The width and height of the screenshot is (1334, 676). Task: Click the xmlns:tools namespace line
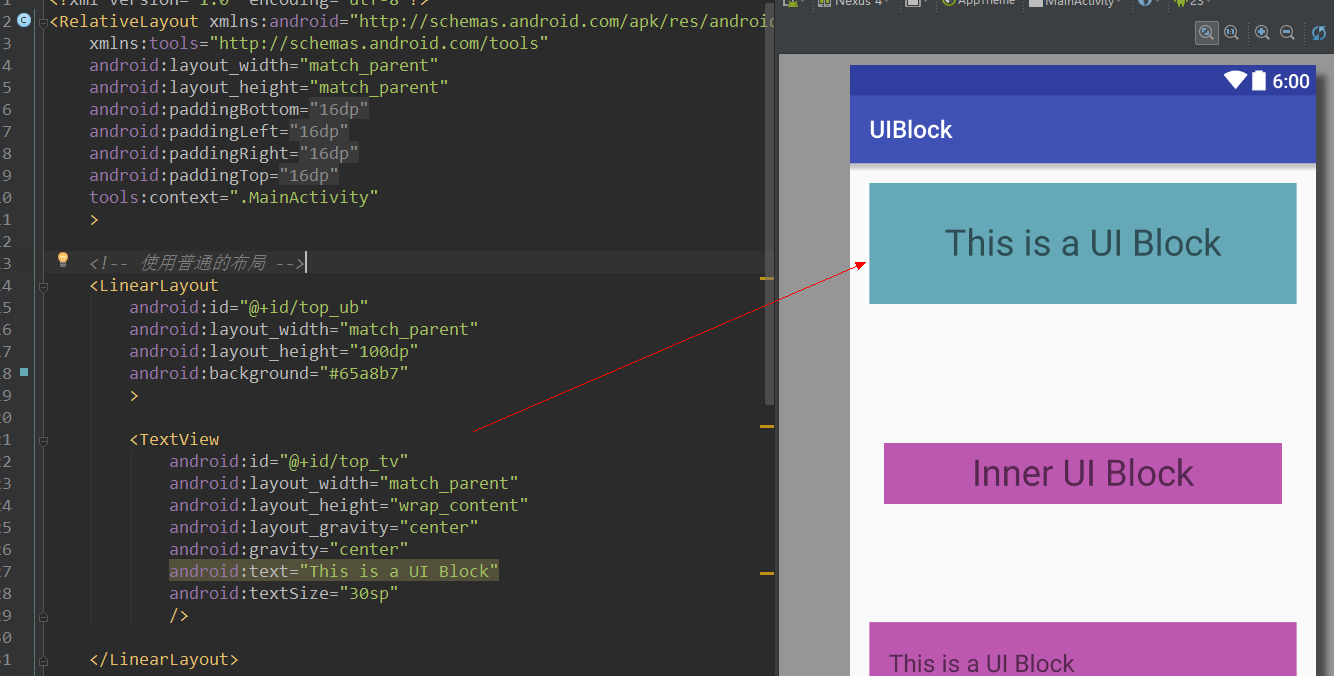click(x=319, y=43)
